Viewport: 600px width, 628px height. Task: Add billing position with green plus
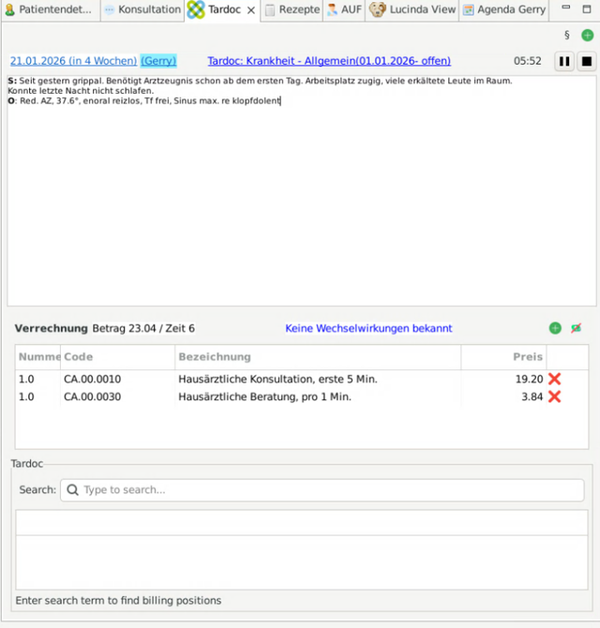[555, 328]
